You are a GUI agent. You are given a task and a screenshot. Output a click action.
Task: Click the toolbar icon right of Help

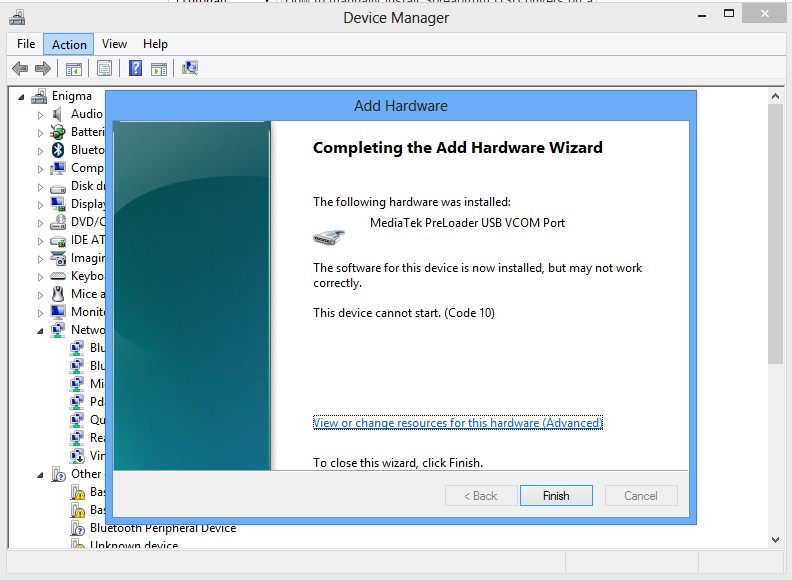[x=159, y=69]
